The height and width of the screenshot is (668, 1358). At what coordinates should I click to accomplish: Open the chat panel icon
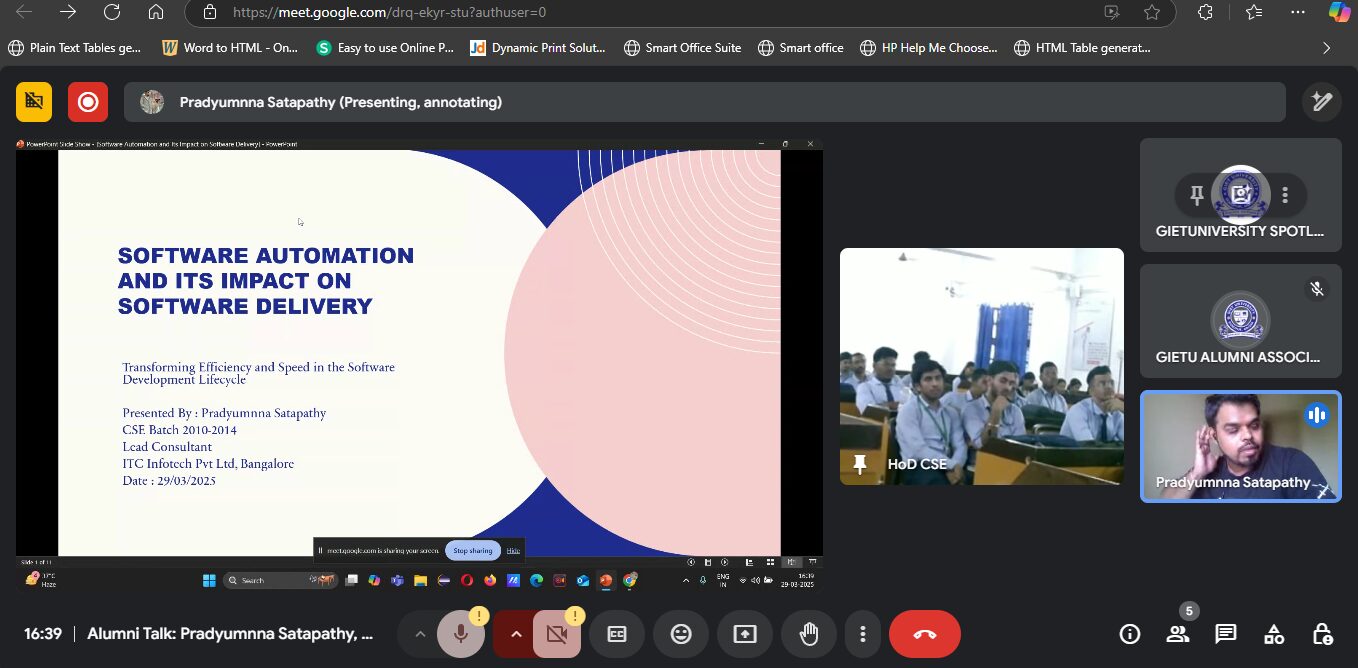[x=1225, y=634]
